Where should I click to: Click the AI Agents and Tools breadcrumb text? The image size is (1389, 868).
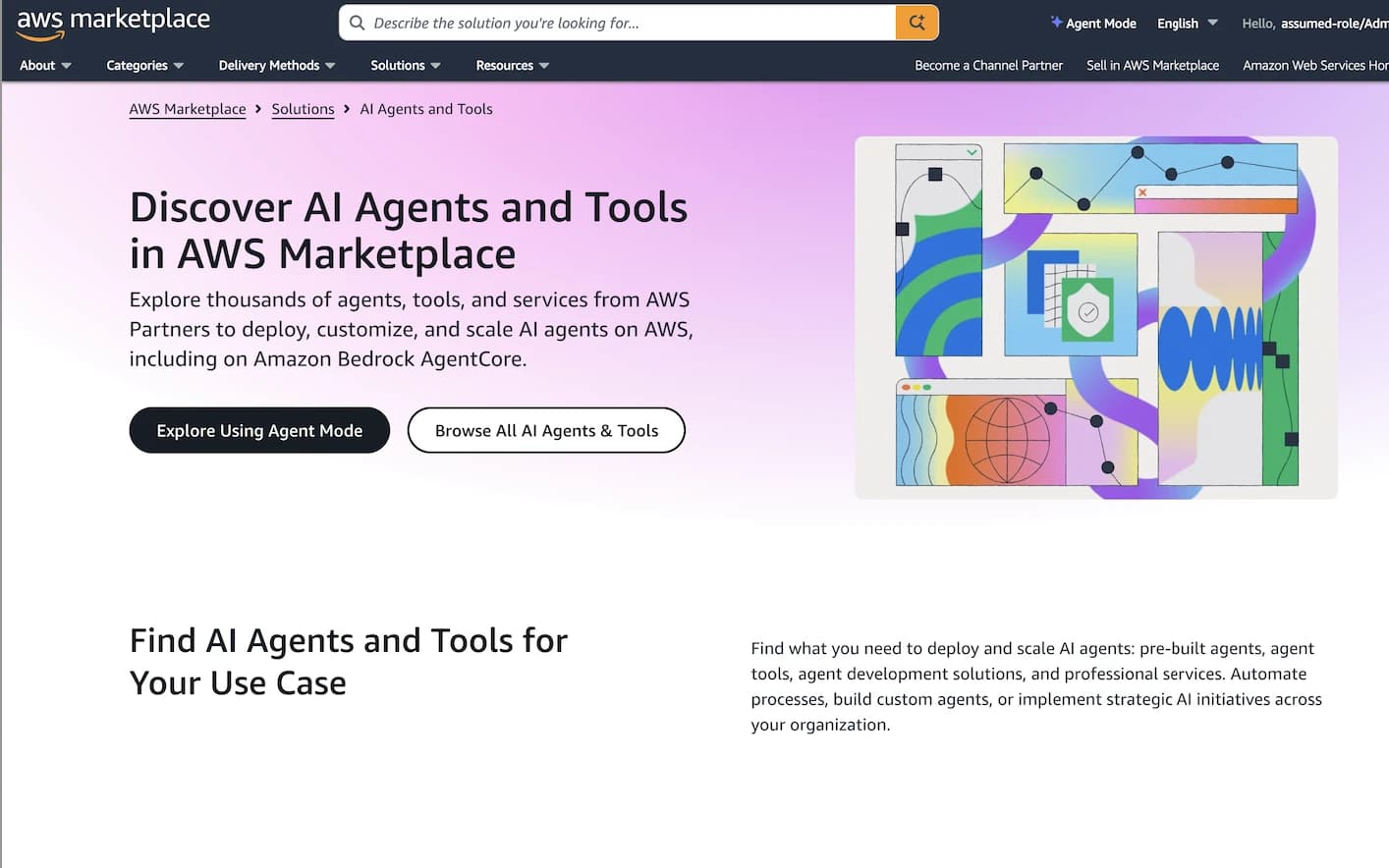click(426, 109)
